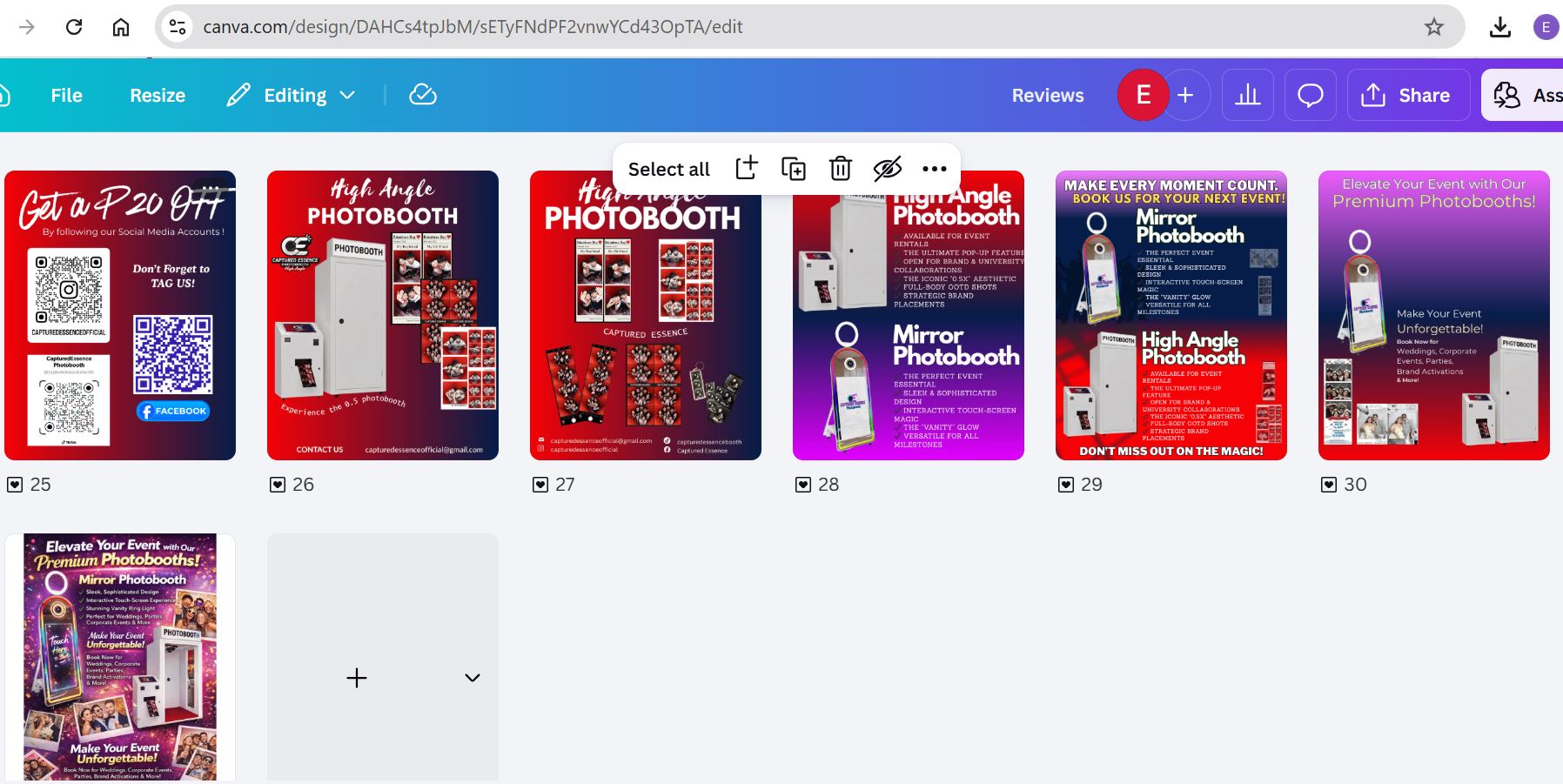Expand the Editing mode dropdown

292,95
